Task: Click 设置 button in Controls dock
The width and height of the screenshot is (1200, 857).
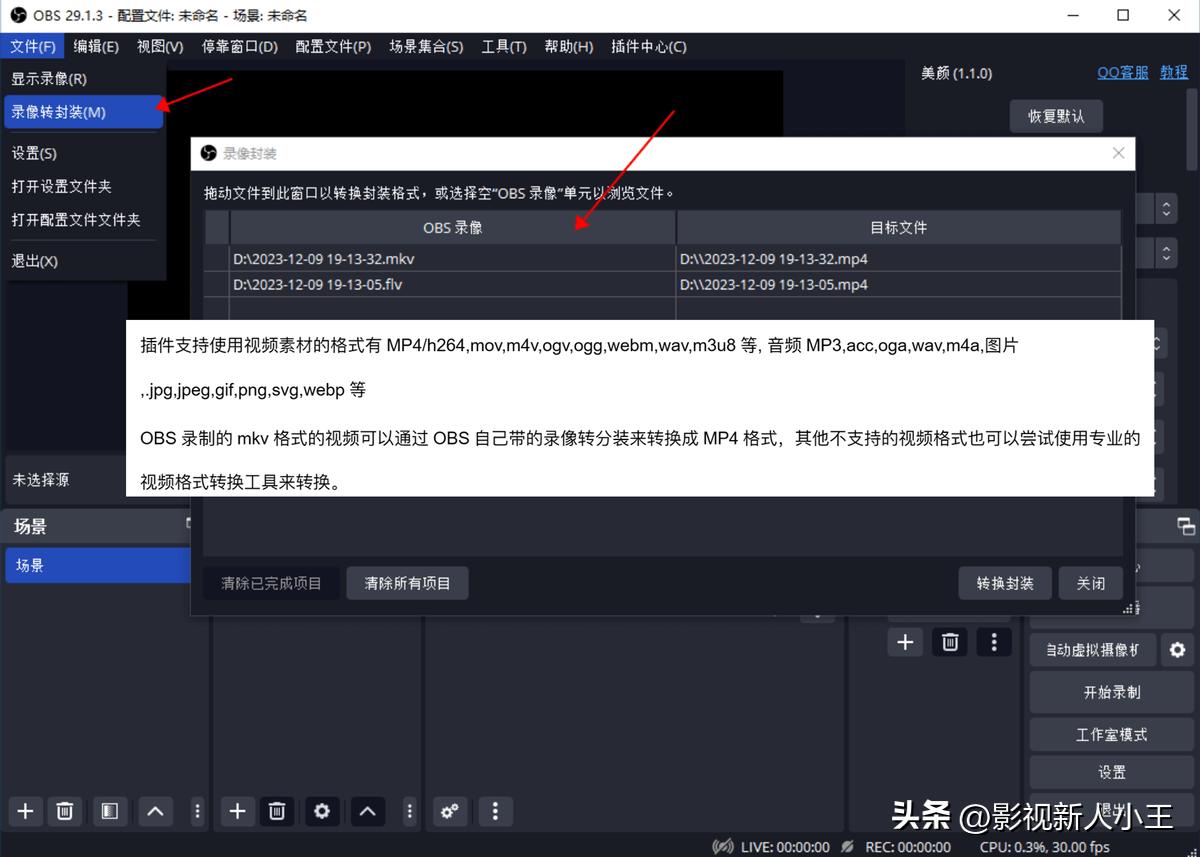Action: pos(1111,772)
